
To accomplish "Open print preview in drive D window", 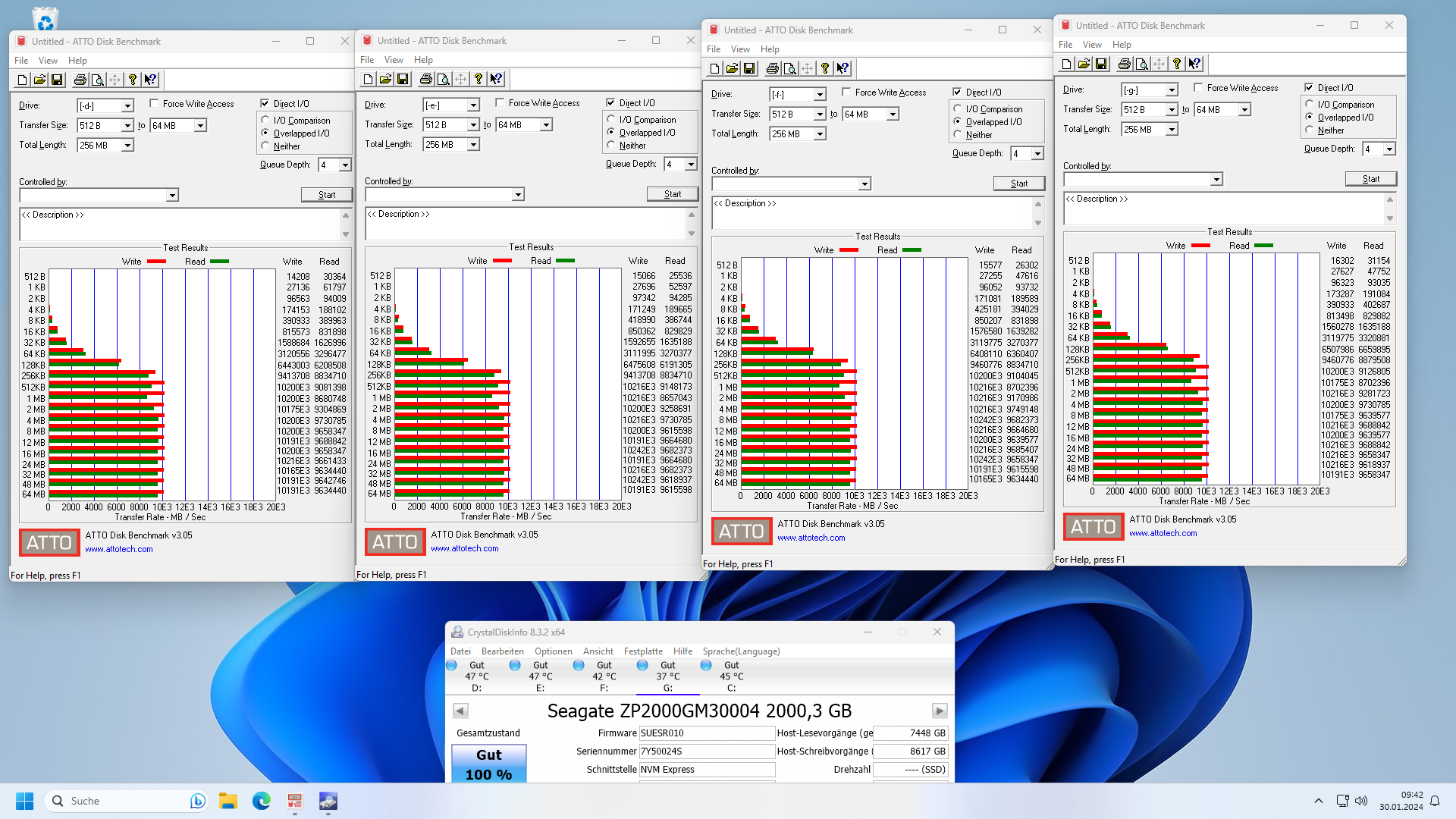I will pos(98,79).
